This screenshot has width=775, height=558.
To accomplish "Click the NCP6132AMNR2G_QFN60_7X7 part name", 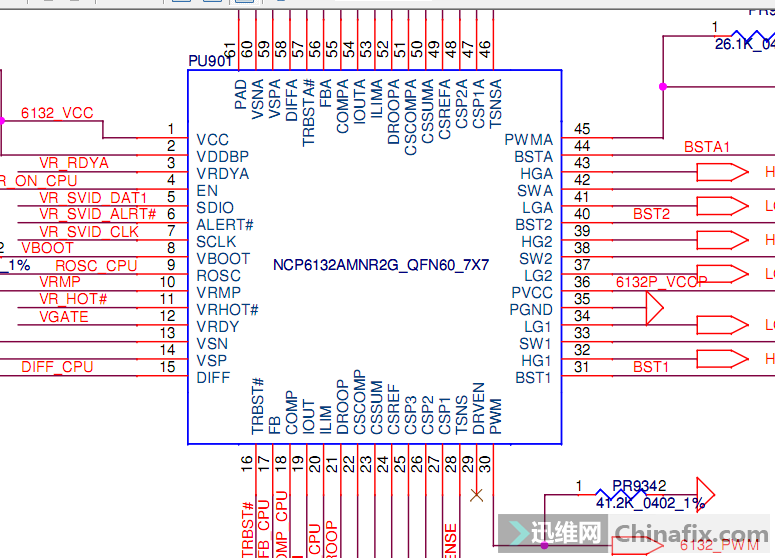I will click(x=381, y=265).
